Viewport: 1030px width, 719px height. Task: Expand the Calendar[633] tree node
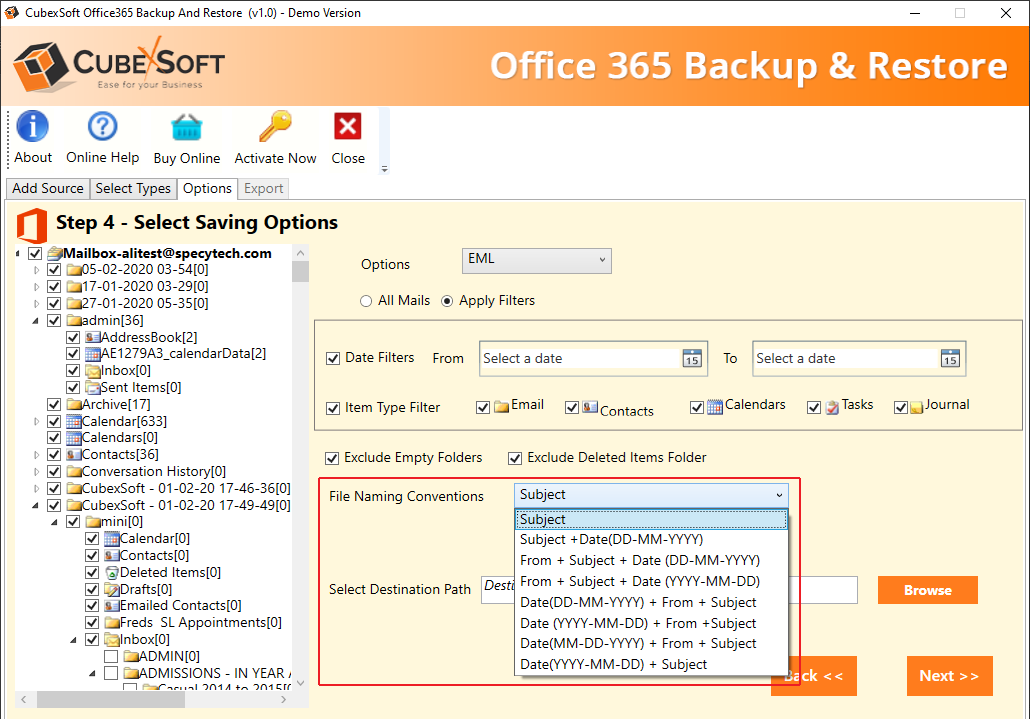[36, 422]
